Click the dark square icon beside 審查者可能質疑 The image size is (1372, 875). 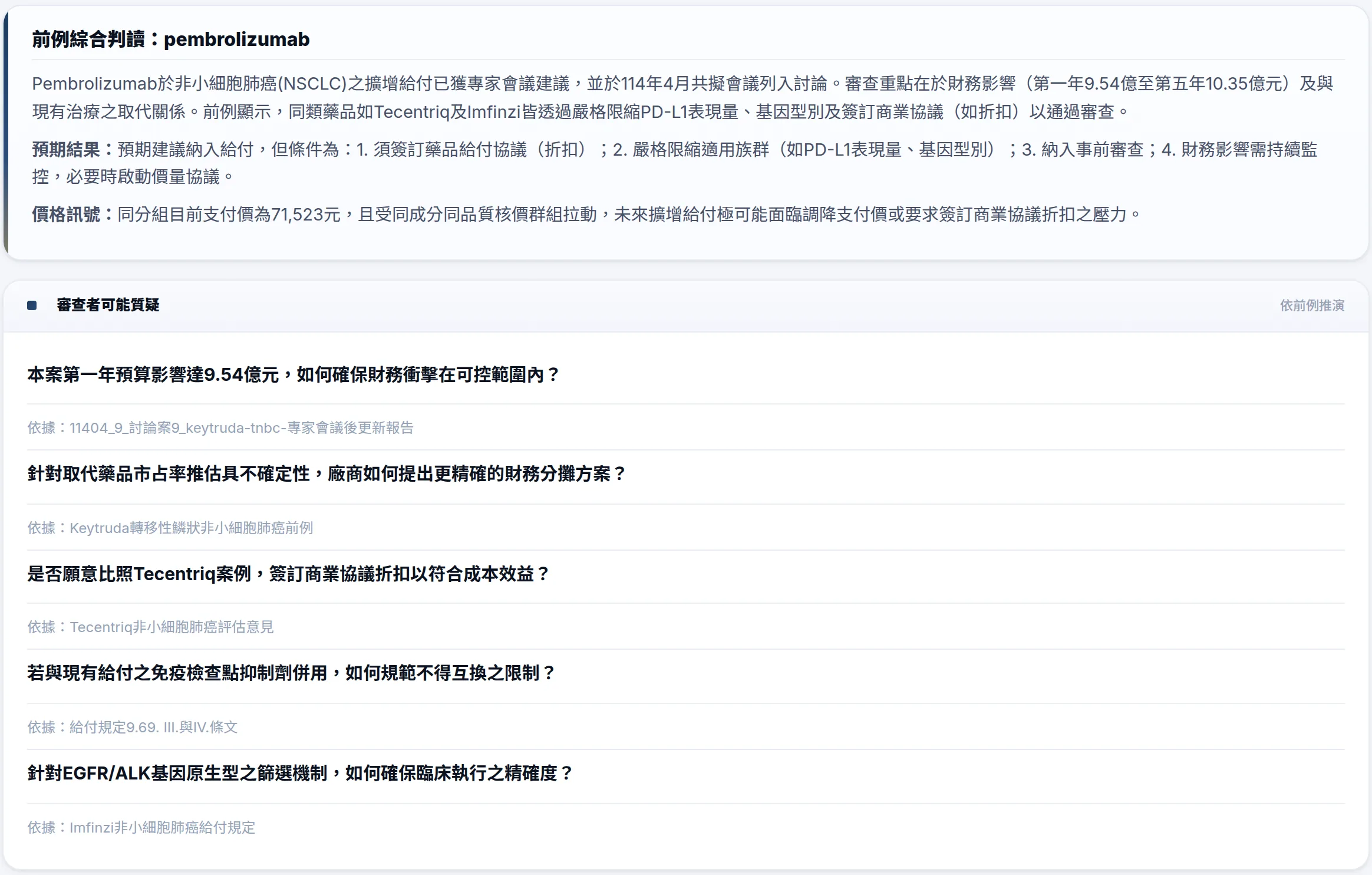point(32,305)
